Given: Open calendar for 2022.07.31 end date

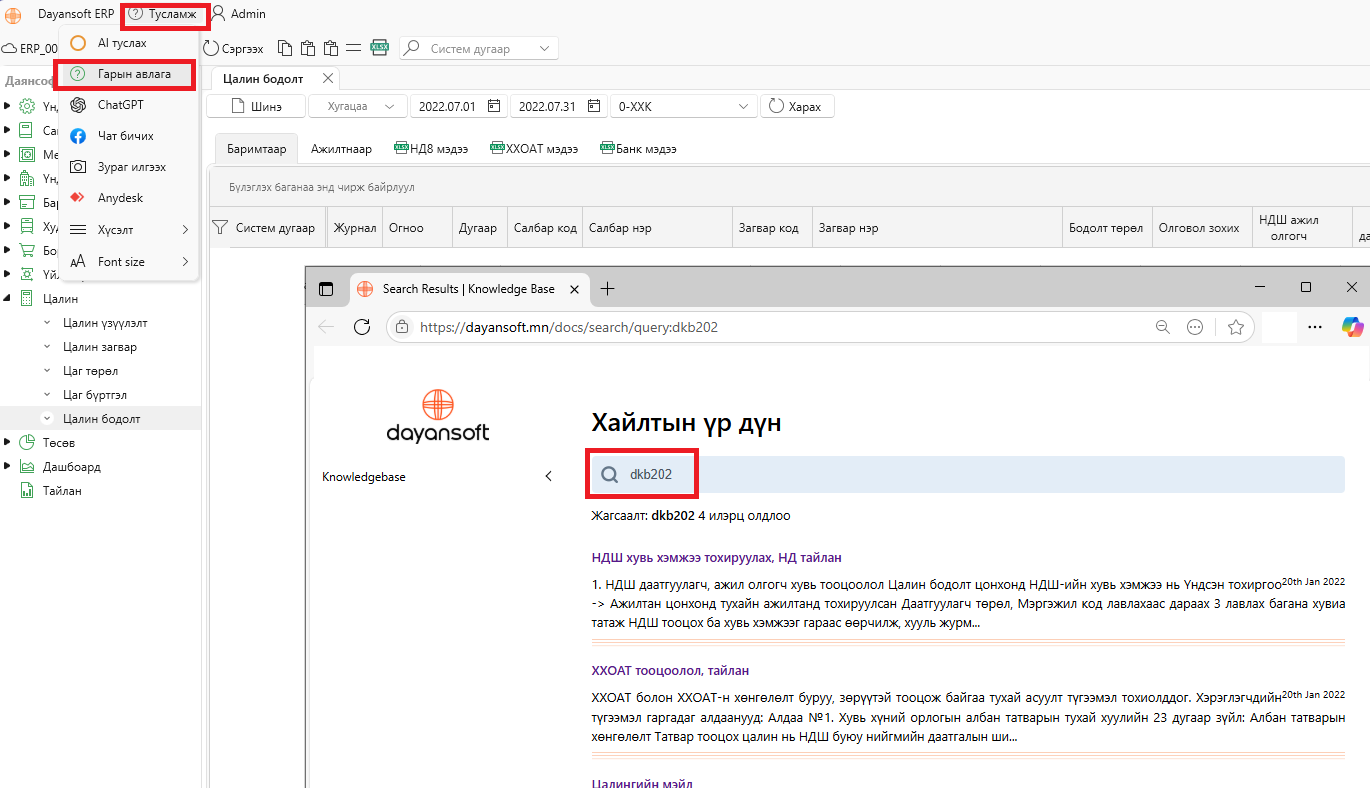Looking at the screenshot, I should [x=594, y=106].
